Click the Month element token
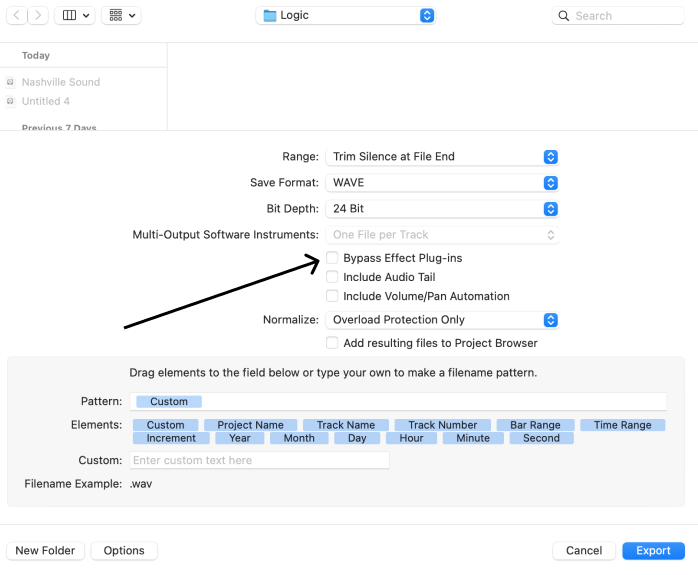This screenshot has height=575, width=698. click(x=299, y=438)
